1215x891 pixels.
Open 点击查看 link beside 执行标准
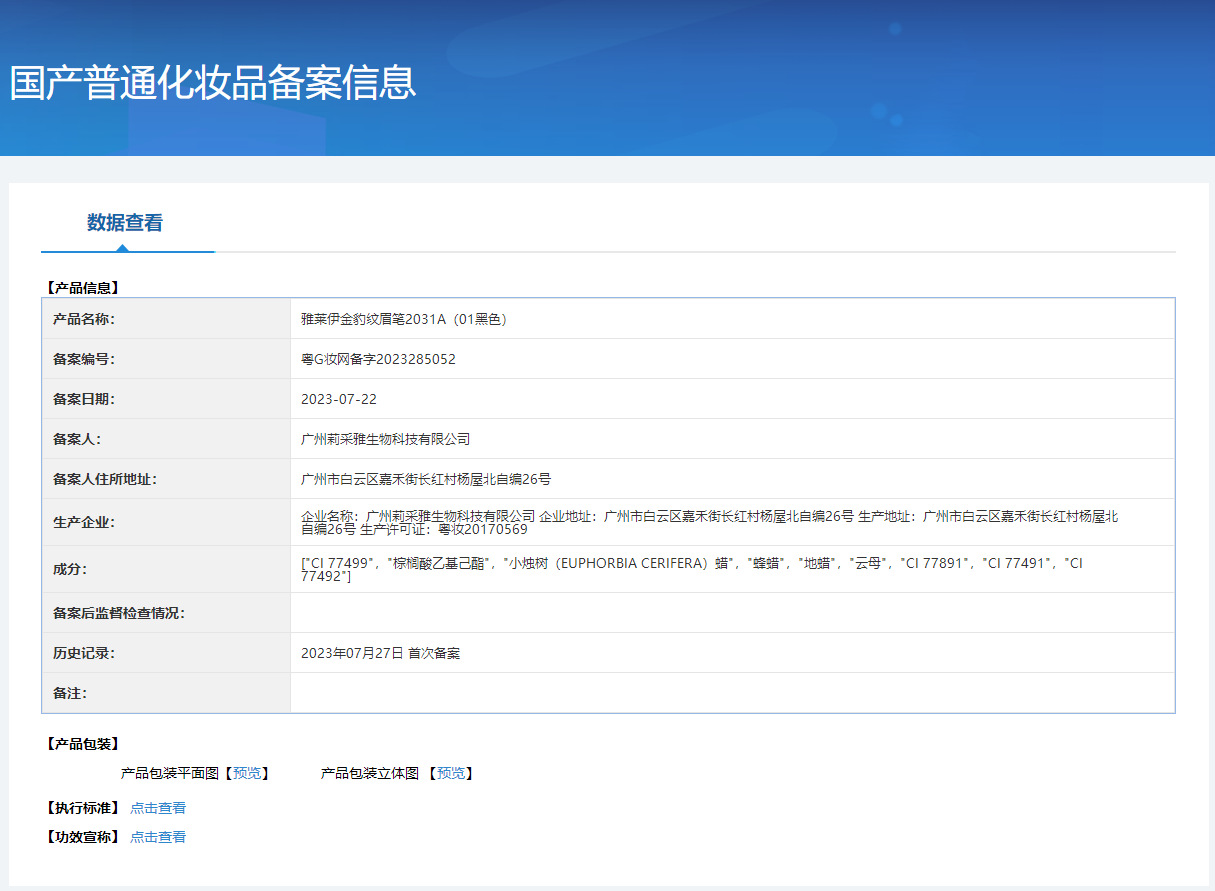158,808
